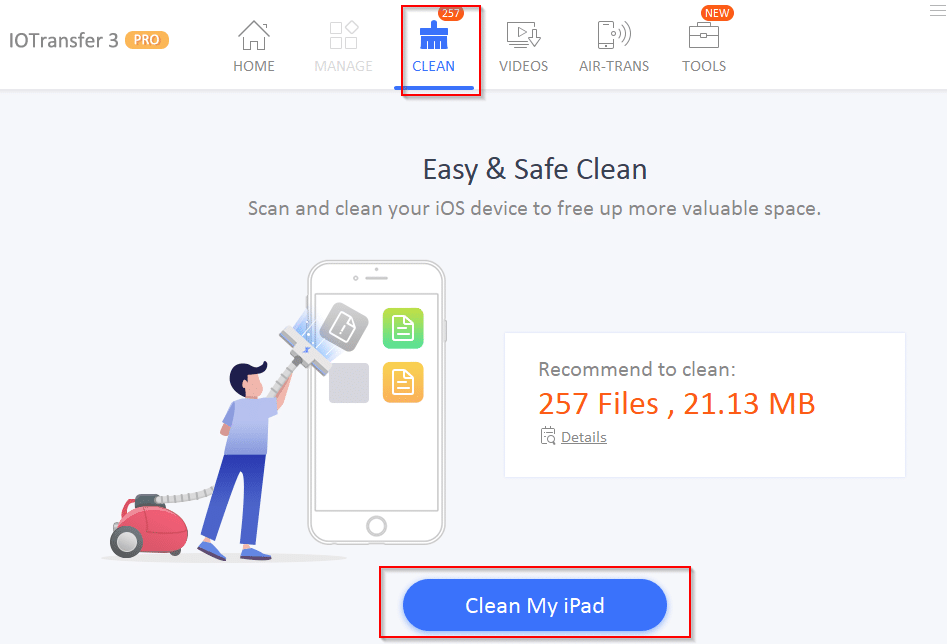This screenshot has width=947, height=644.
Task: Open the Details link
Action: tap(583, 437)
